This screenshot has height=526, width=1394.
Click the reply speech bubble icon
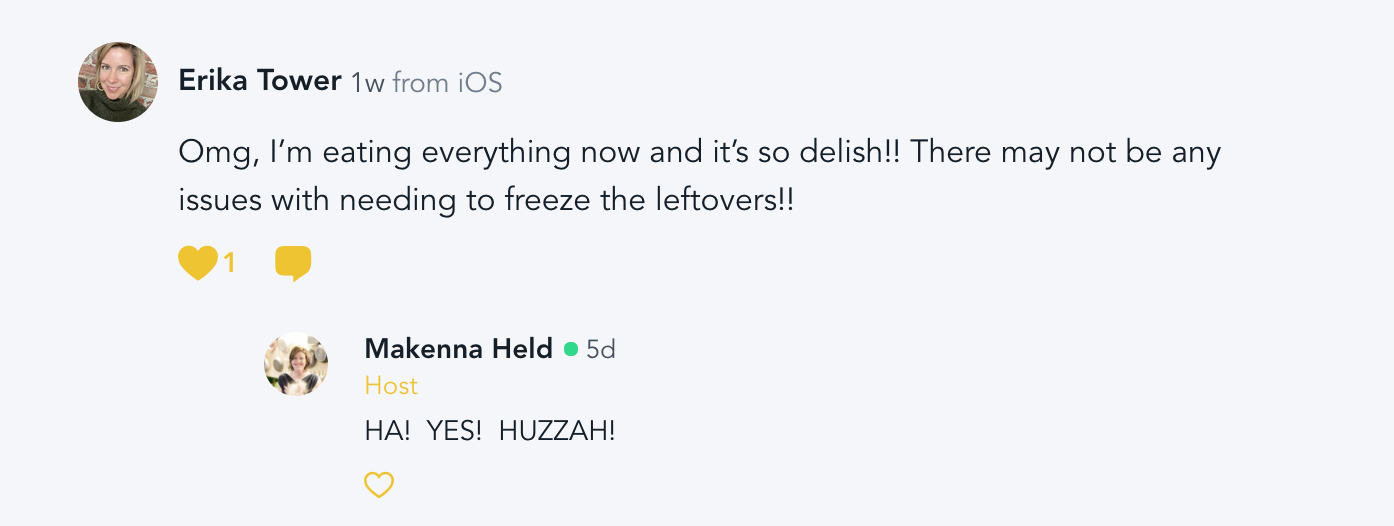293,263
